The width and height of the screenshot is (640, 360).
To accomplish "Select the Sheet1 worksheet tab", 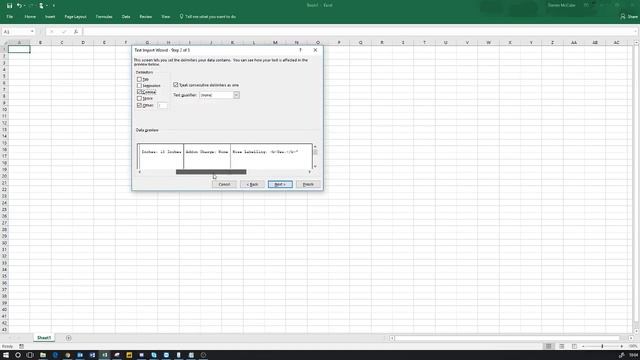I will point(44,338).
